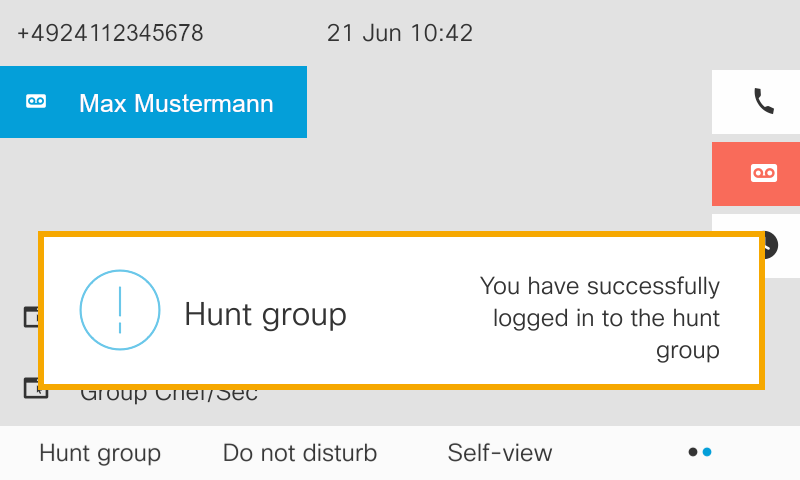800x480 pixels.
Task: Toggle the Do not disturb softkey
Action: click(x=300, y=453)
